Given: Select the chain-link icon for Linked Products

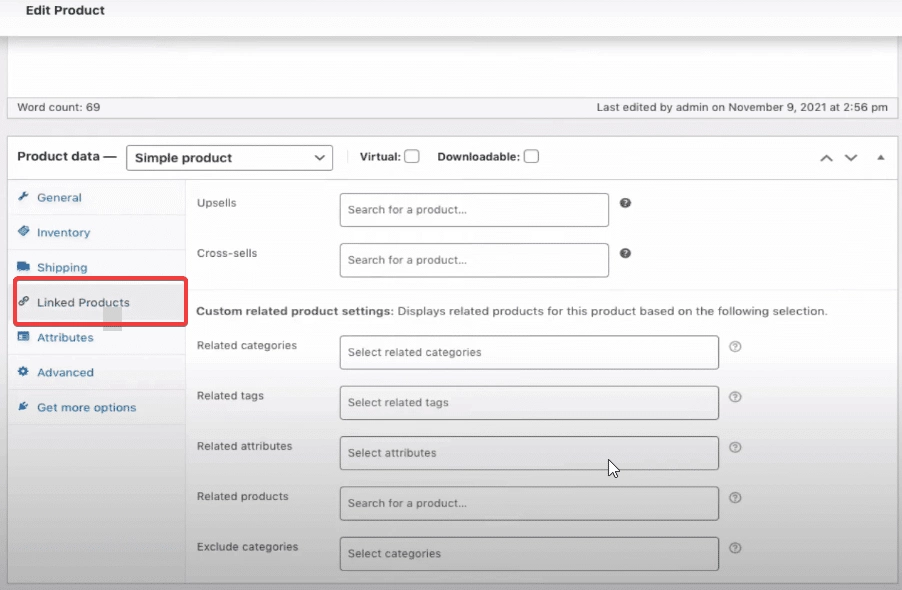Looking at the screenshot, I should (24, 302).
